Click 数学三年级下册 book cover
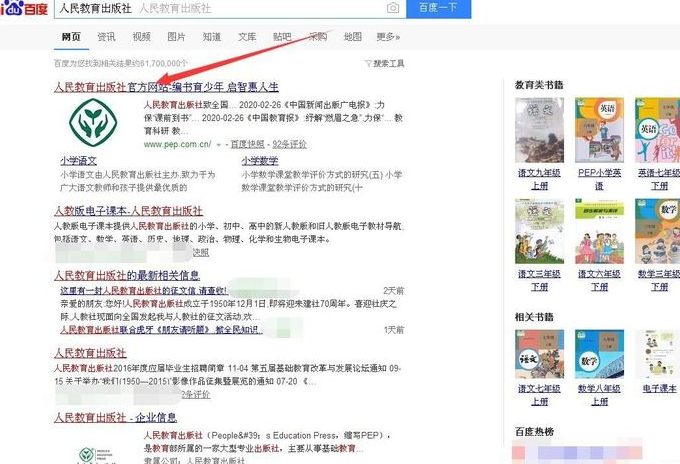 point(657,231)
